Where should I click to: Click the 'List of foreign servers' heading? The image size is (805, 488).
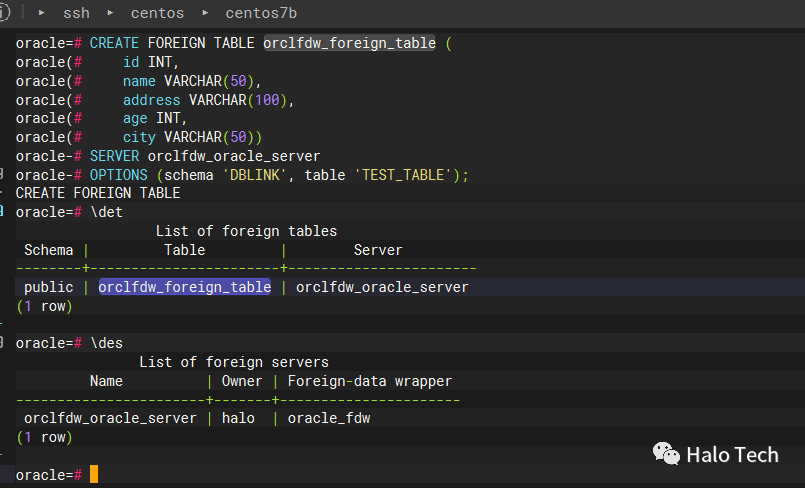234,362
